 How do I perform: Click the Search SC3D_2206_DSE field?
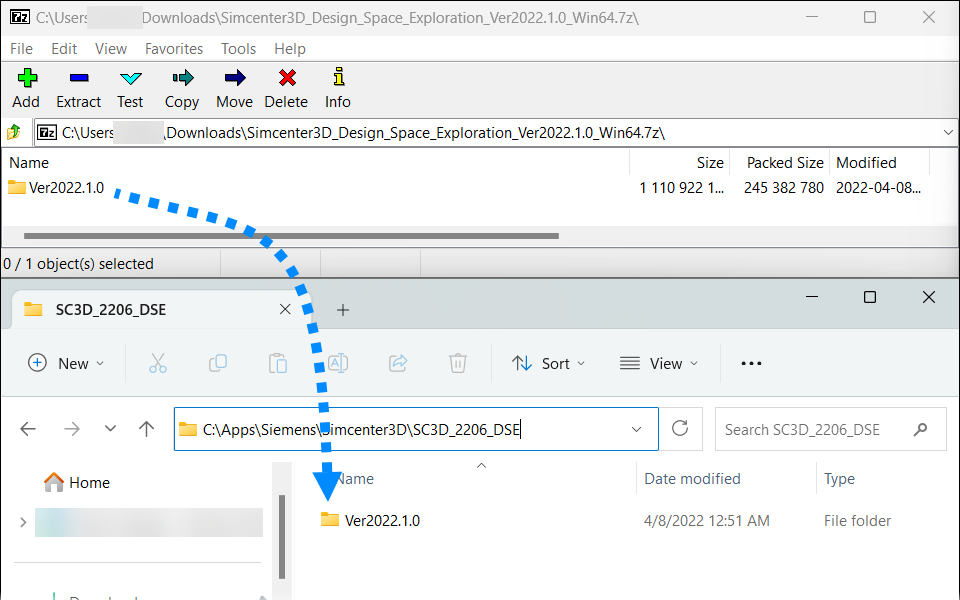coord(815,429)
